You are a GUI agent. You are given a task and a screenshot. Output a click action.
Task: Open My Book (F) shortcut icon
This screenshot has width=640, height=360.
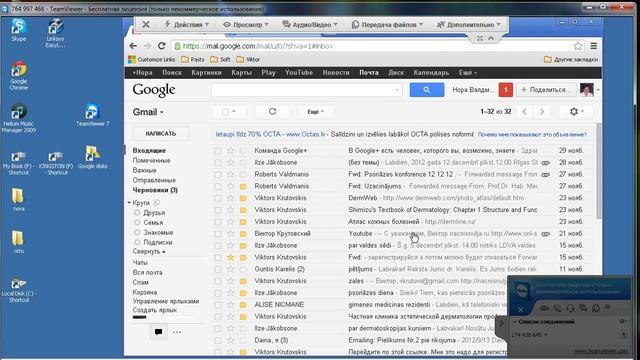click(x=18, y=163)
